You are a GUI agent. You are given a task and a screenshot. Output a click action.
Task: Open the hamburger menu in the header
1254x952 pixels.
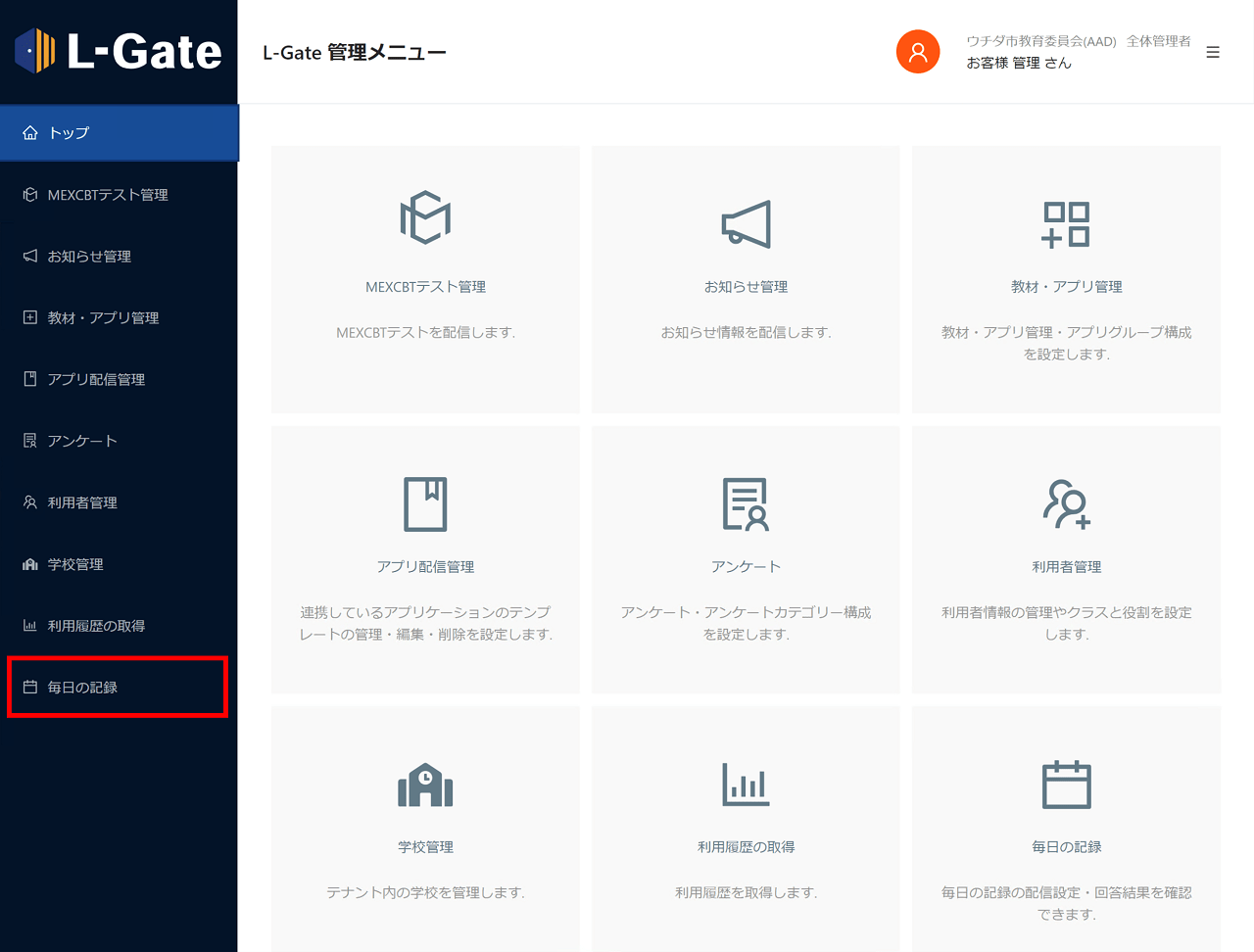pos(1213,52)
